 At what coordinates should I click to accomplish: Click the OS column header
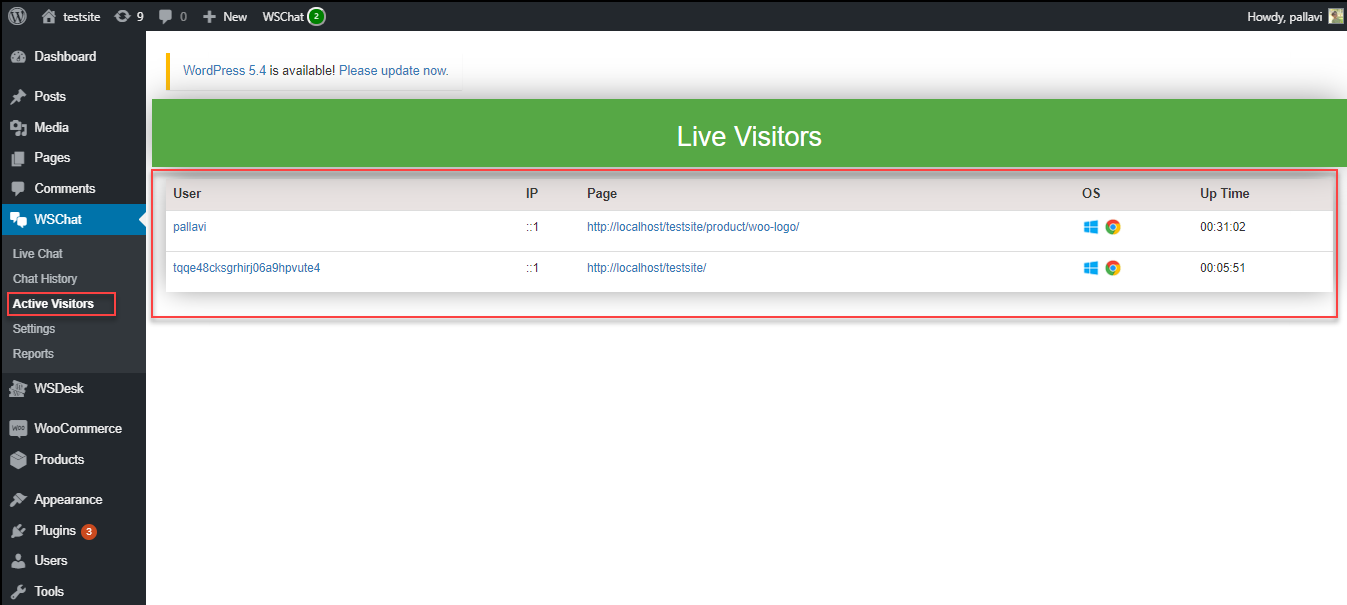(1091, 194)
